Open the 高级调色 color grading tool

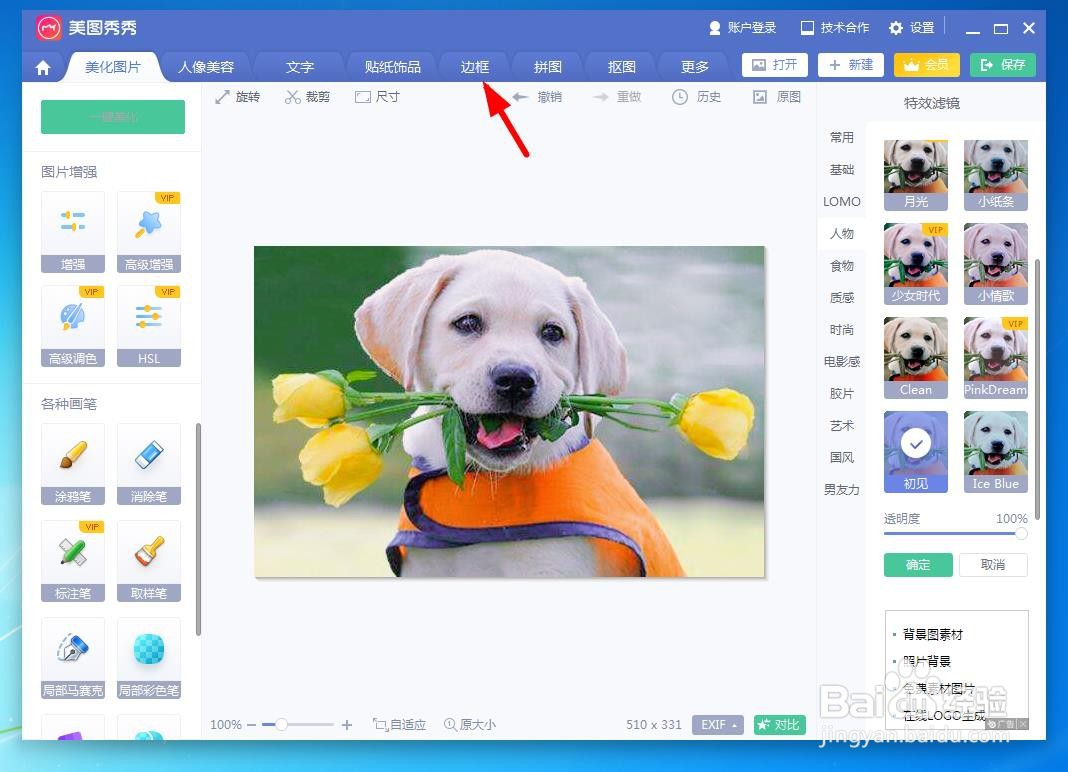73,326
